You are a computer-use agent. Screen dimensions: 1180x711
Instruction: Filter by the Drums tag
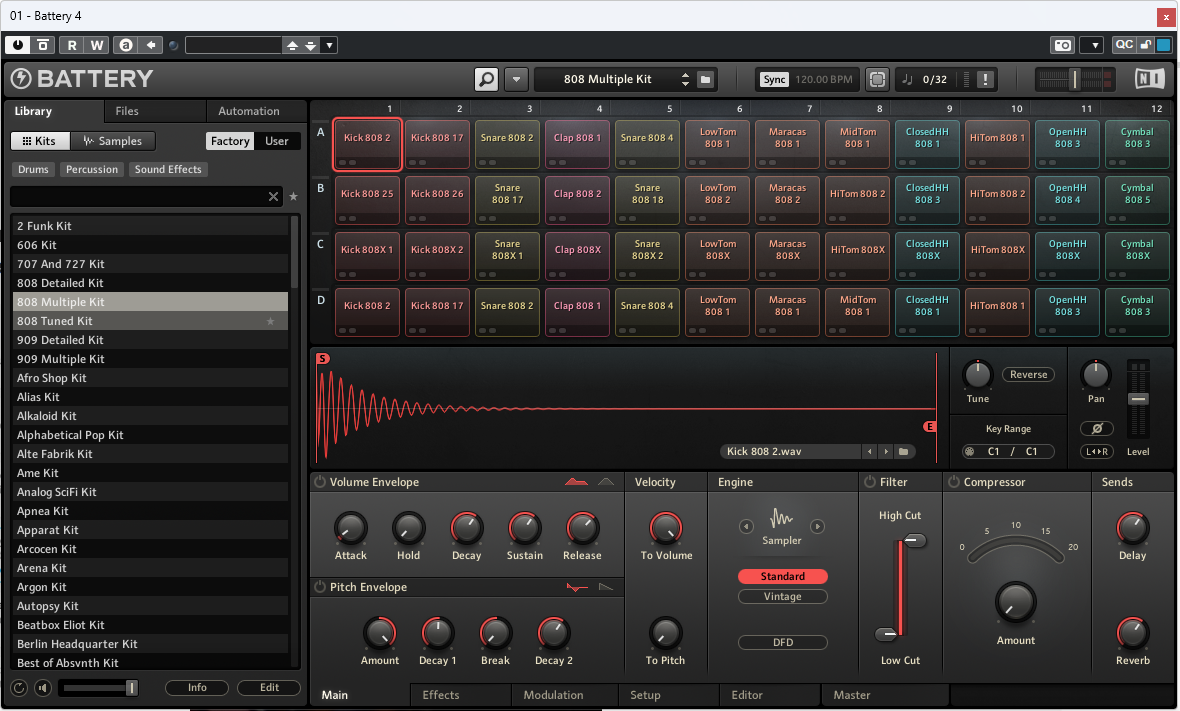click(x=33, y=169)
